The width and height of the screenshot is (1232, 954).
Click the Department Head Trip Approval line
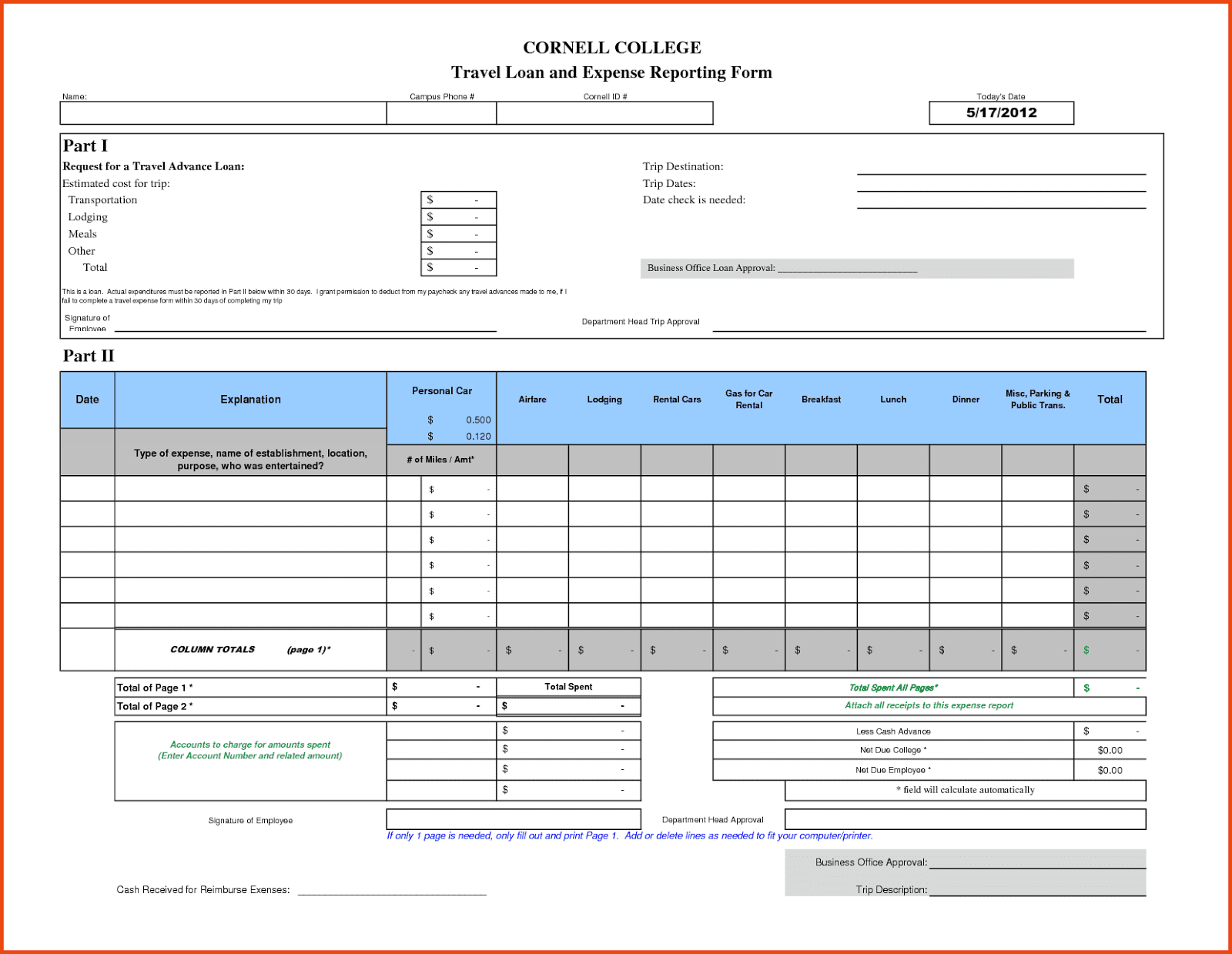tap(929, 323)
